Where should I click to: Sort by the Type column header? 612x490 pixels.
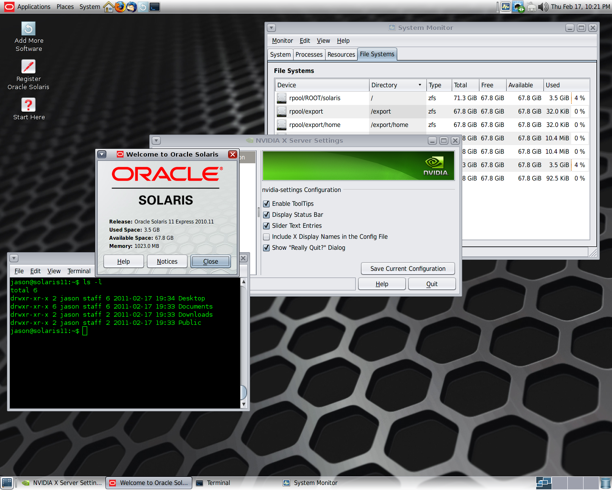click(439, 85)
